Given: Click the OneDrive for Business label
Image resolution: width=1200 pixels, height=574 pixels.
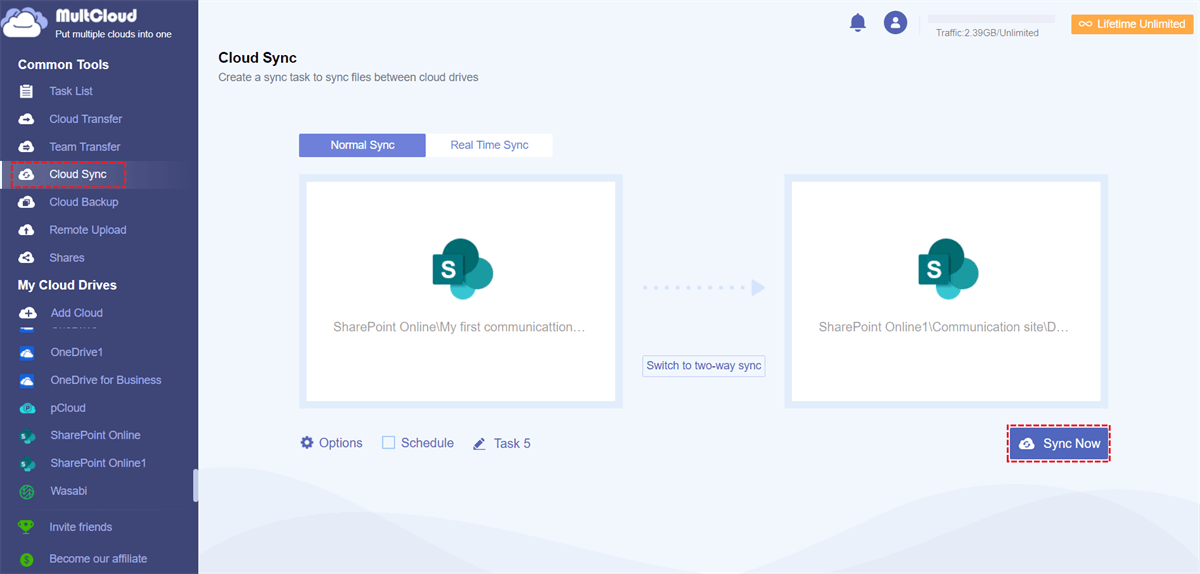Looking at the screenshot, I should pos(106,380).
